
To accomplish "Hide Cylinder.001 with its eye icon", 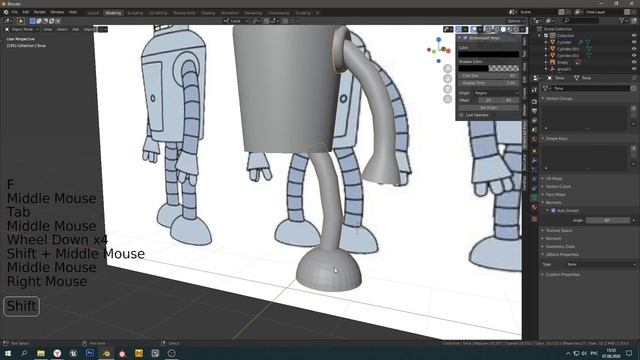I will (x=634, y=49).
